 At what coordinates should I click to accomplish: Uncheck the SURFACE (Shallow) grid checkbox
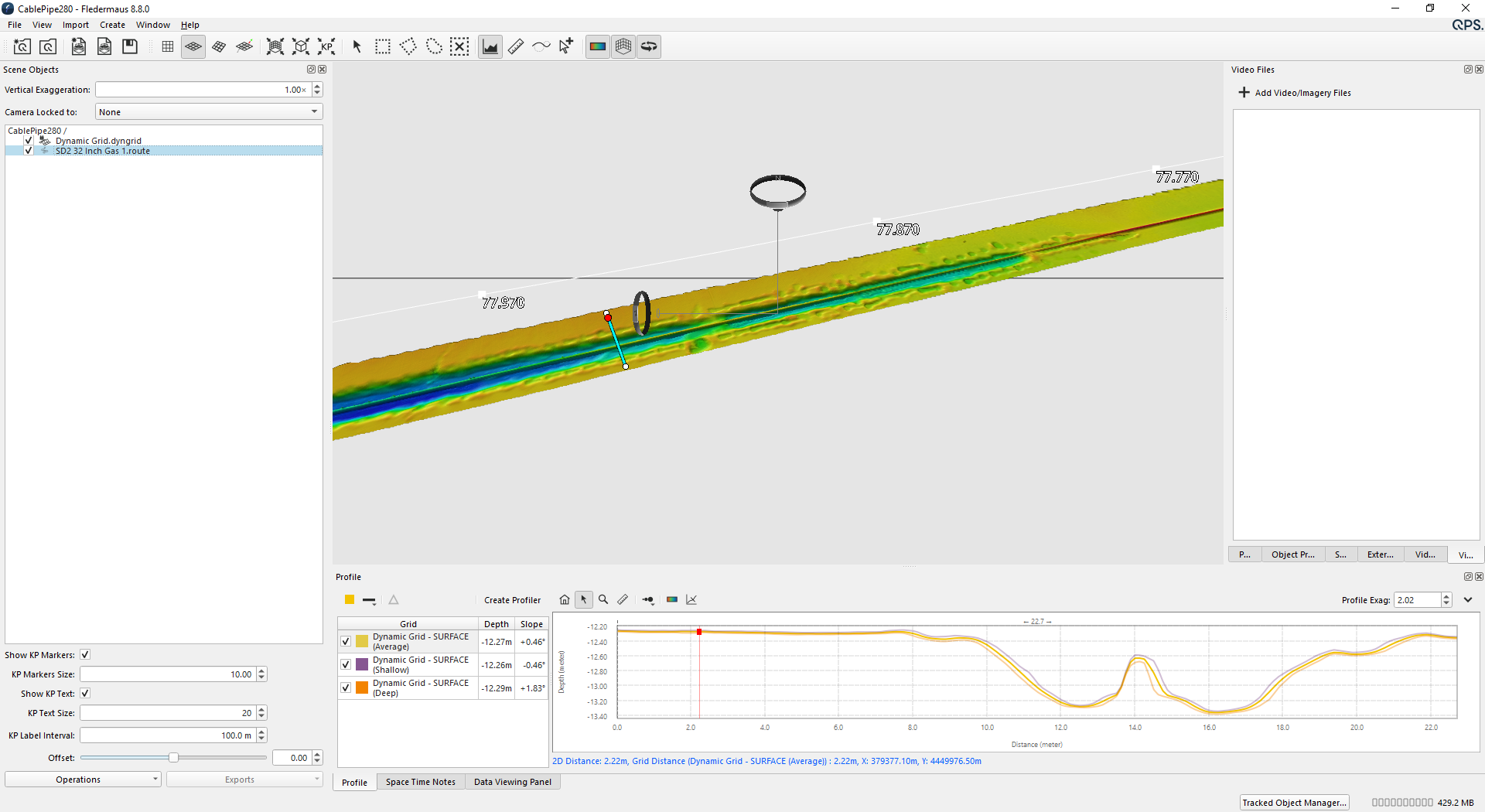[x=346, y=664]
